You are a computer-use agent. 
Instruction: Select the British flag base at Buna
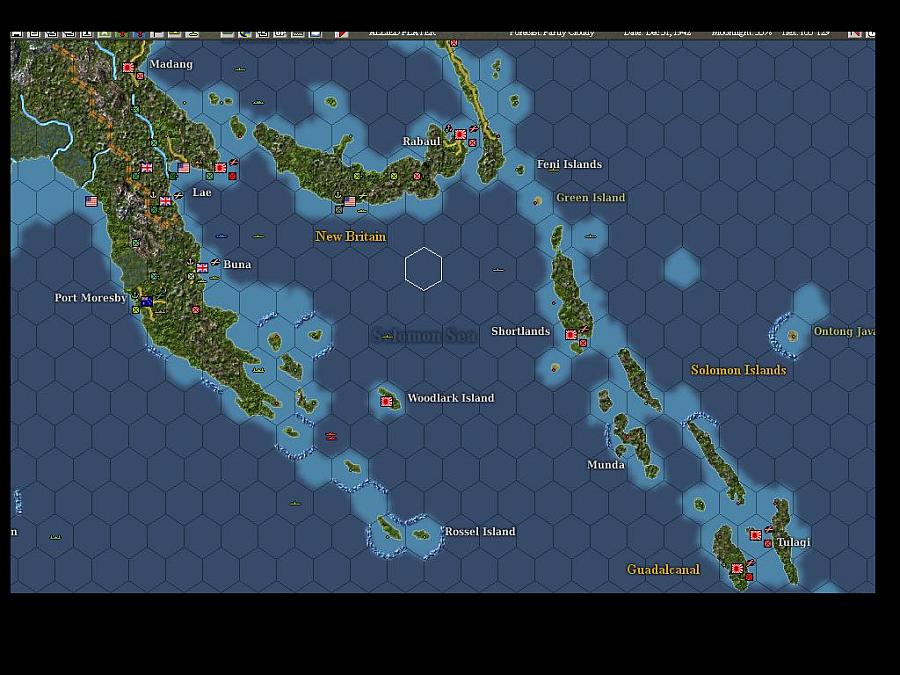(202, 267)
